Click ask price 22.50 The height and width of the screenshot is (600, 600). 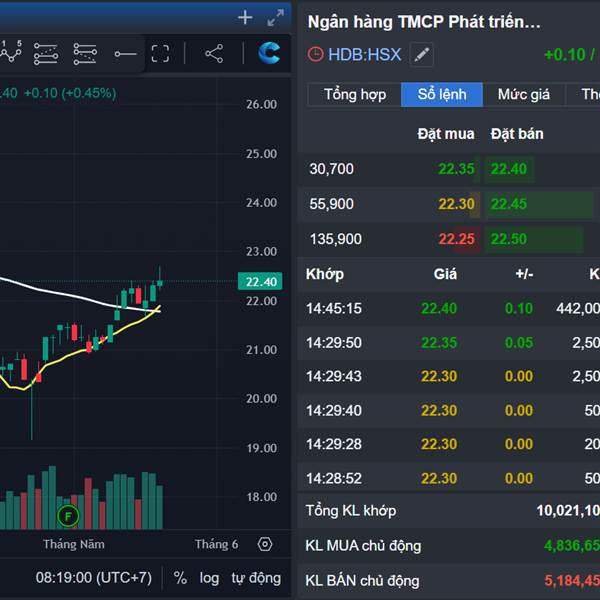pos(509,239)
